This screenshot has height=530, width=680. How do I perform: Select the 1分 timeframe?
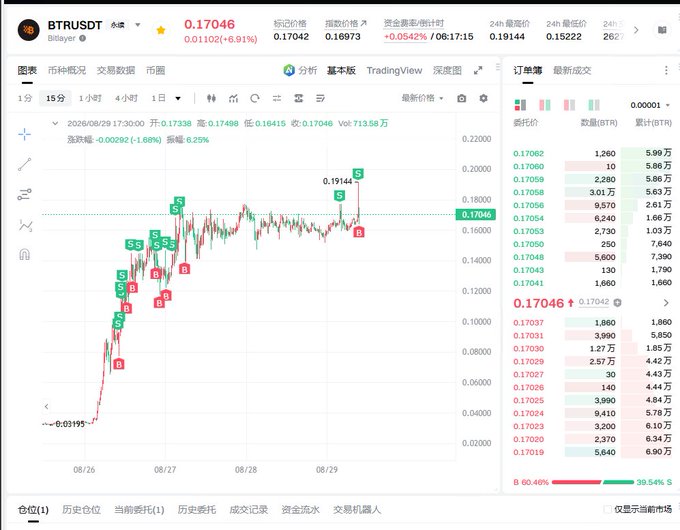(25, 98)
